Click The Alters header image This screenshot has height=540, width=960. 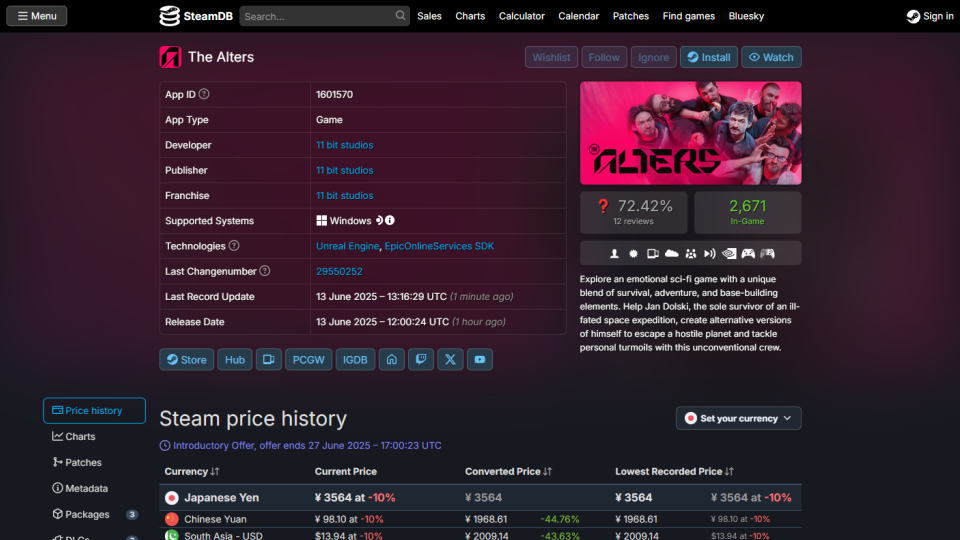click(x=691, y=133)
